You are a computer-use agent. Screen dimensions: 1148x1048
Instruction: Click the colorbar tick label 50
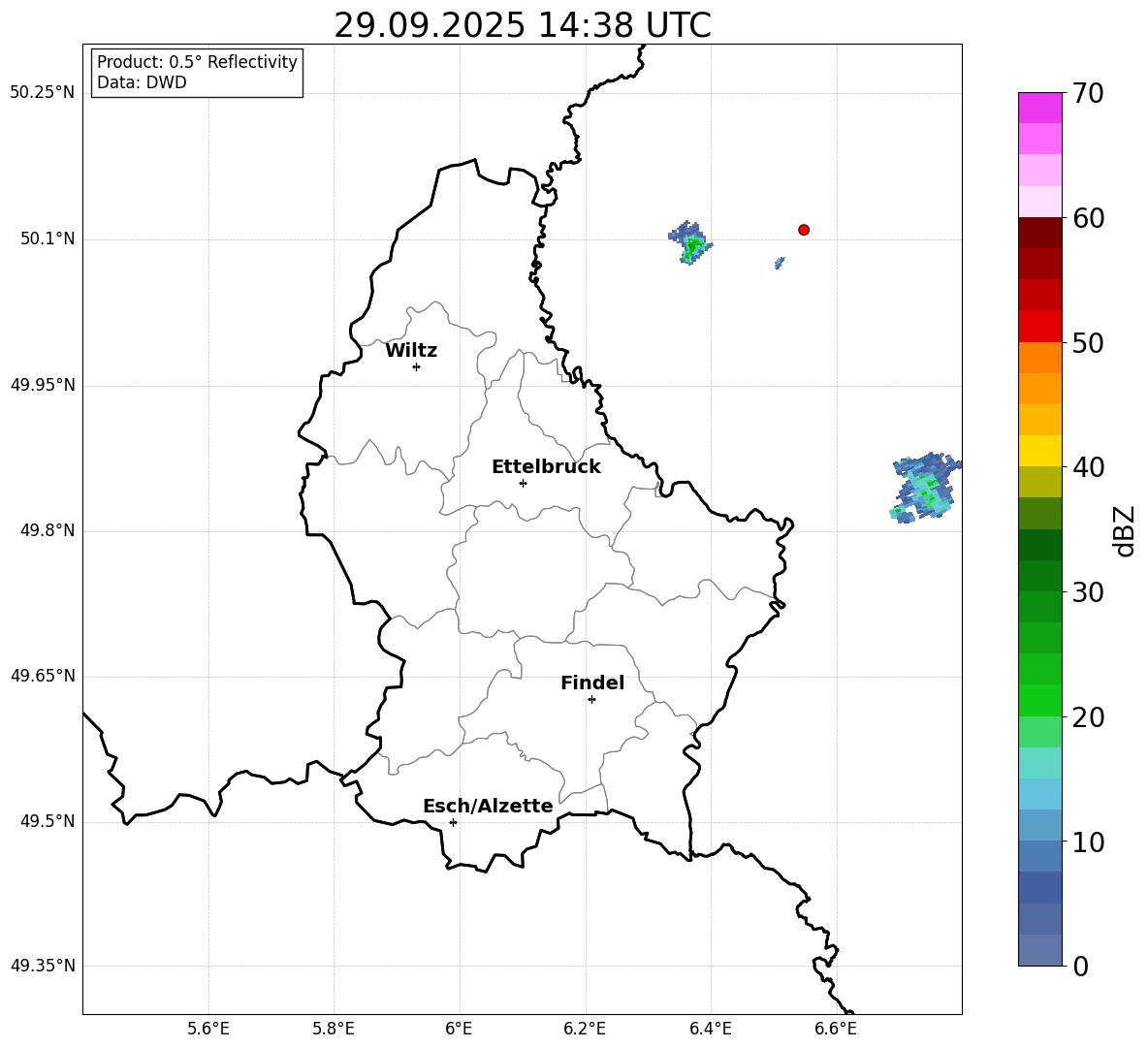pos(1088,343)
